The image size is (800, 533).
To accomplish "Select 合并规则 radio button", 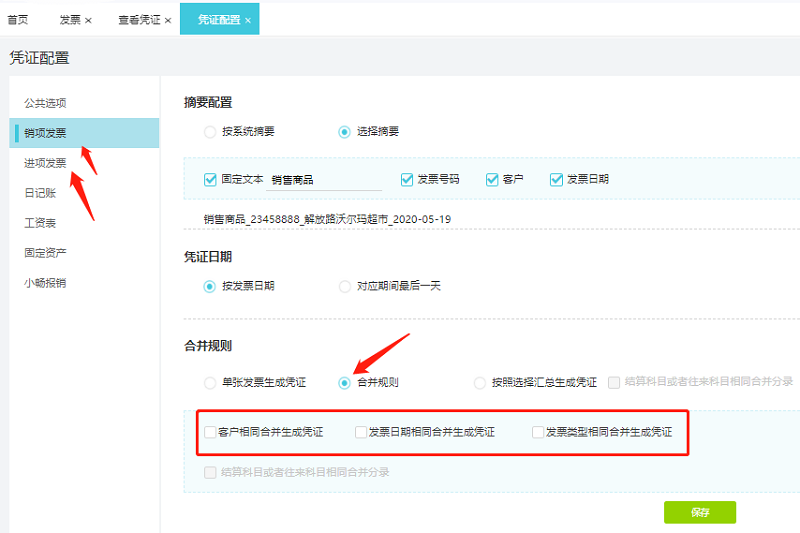I will pos(344,383).
